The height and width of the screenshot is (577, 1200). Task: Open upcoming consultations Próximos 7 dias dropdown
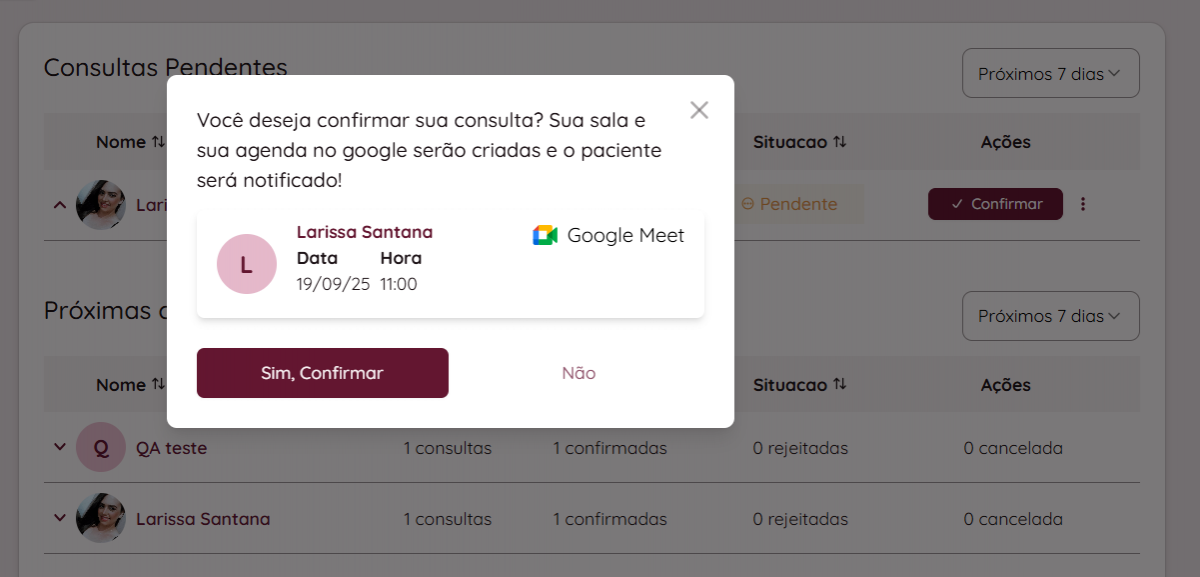pos(1050,316)
